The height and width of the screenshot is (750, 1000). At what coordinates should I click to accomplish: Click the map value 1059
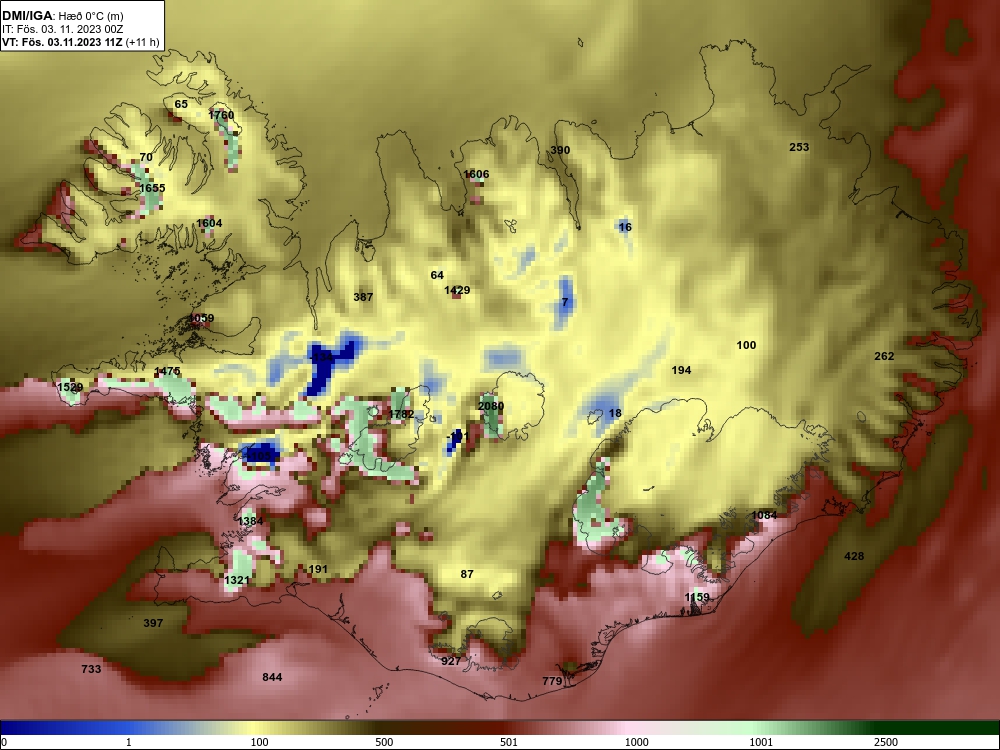[x=202, y=318]
